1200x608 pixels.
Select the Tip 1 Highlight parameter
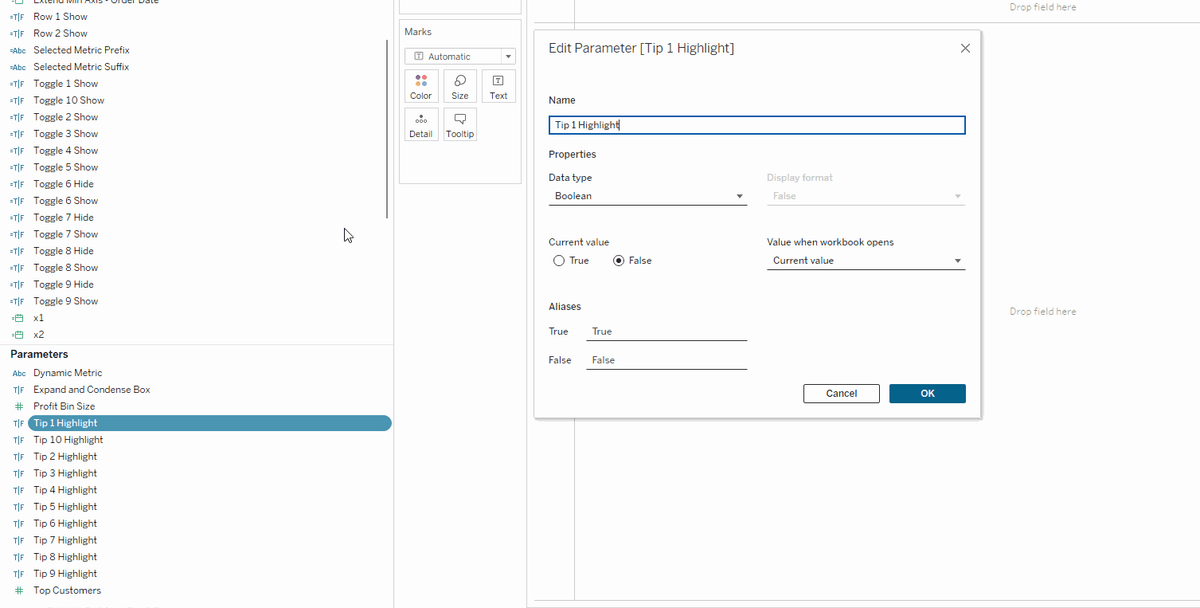pyautogui.click(x=210, y=423)
